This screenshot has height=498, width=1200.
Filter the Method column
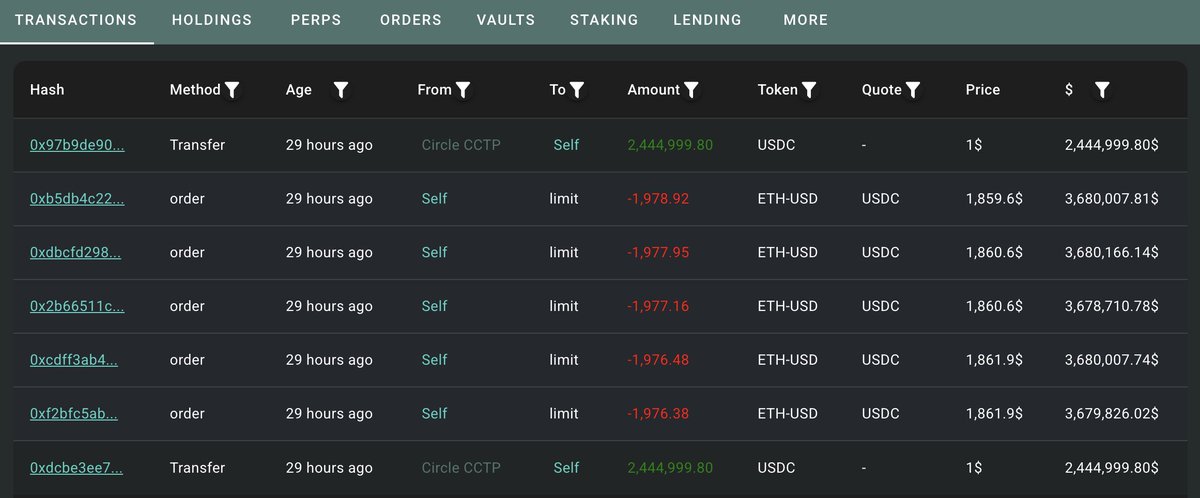click(232, 90)
